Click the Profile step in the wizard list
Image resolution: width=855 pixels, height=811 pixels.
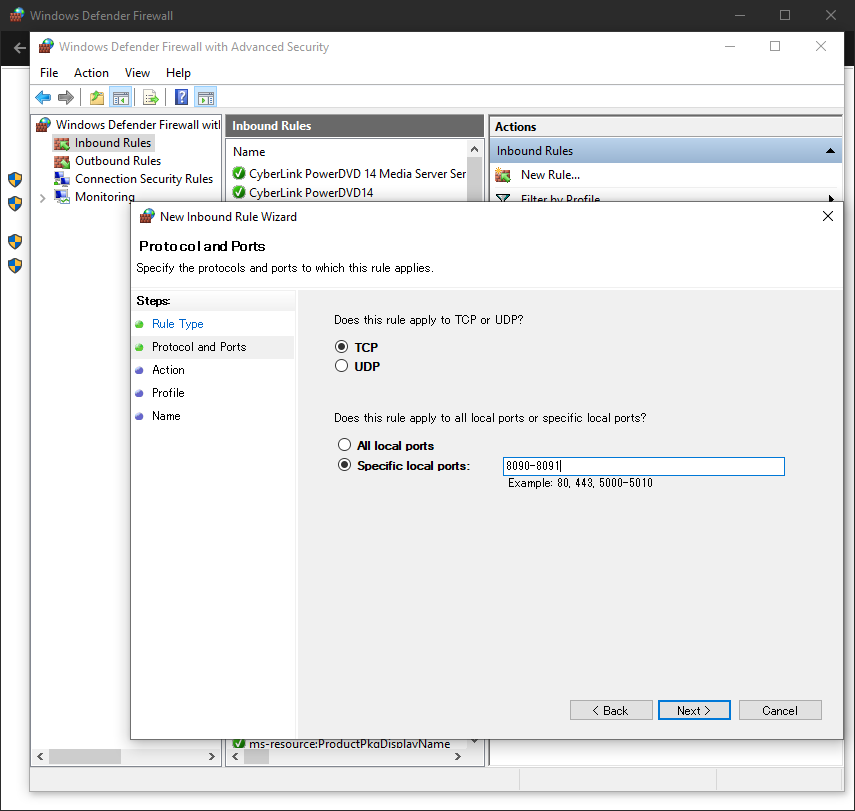[168, 393]
